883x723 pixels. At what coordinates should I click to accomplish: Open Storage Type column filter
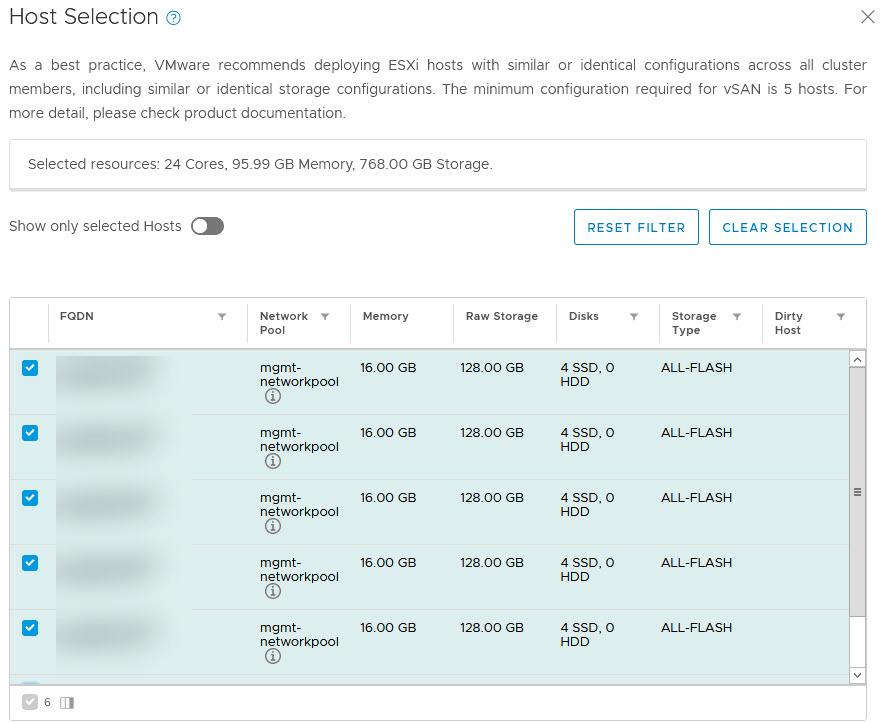pos(737,317)
